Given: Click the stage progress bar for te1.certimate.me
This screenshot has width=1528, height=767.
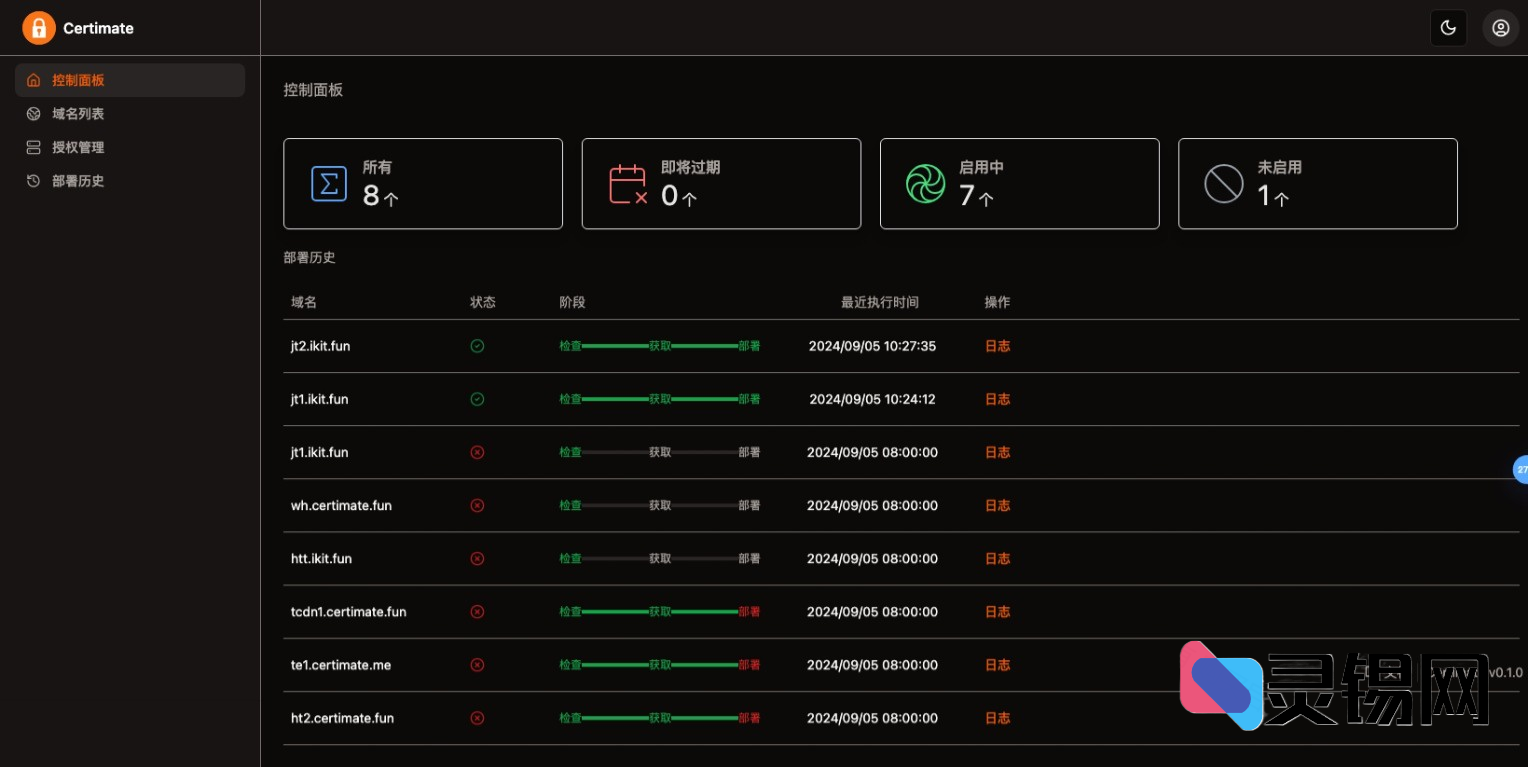Looking at the screenshot, I should tap(659, 665).
